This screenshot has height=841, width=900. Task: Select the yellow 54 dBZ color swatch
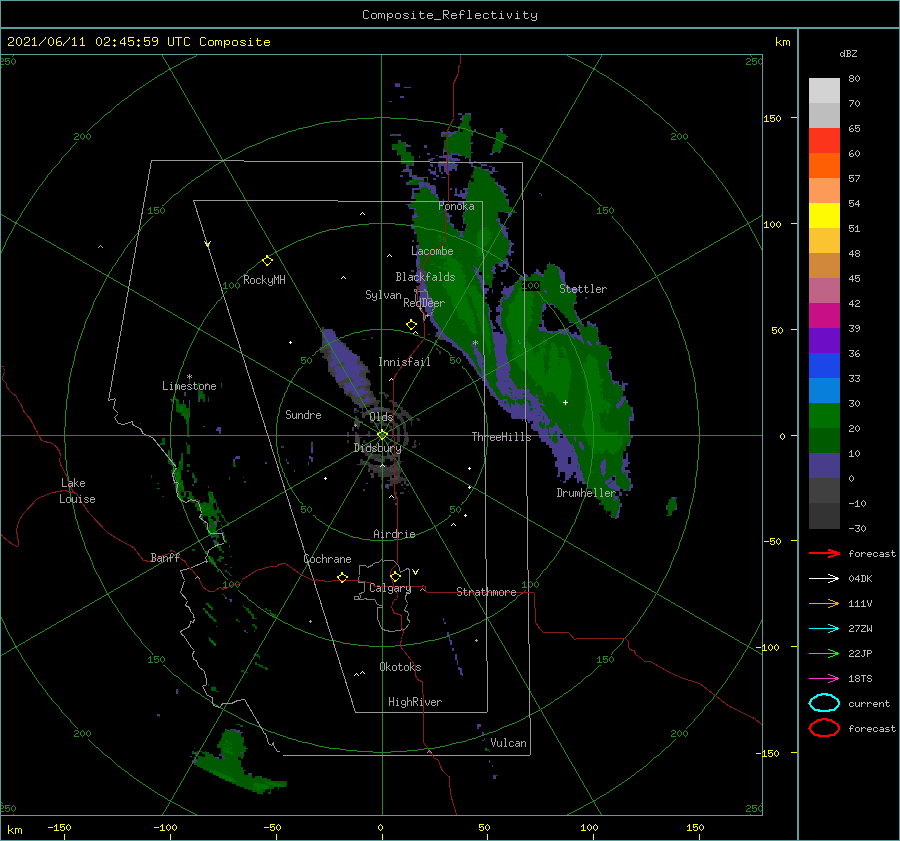pyautogui.click(x=824, y=215)
